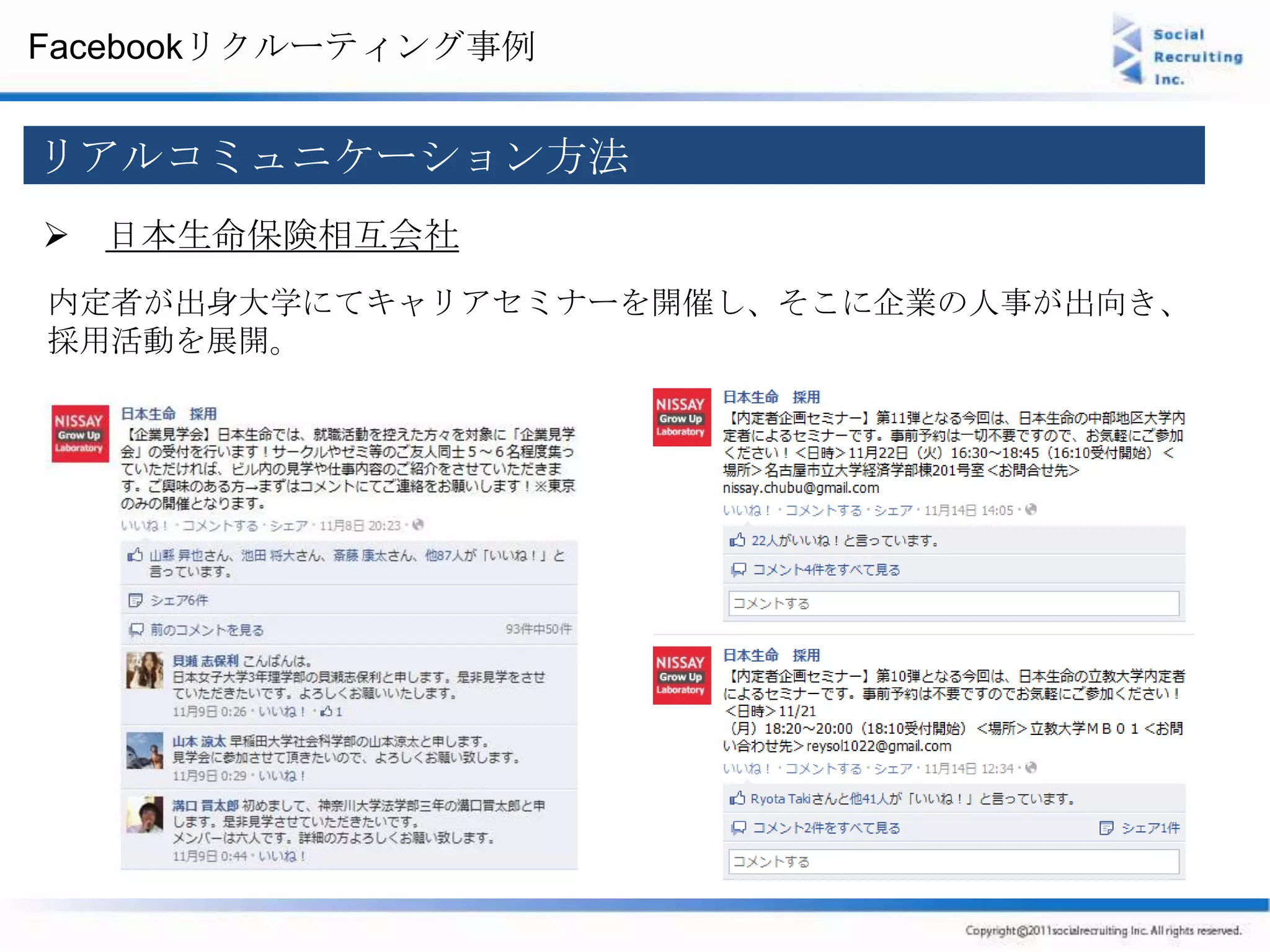Open 池田 将大 in the likes list
This screenshot has height=952, width=1270.
coord(268,555)
